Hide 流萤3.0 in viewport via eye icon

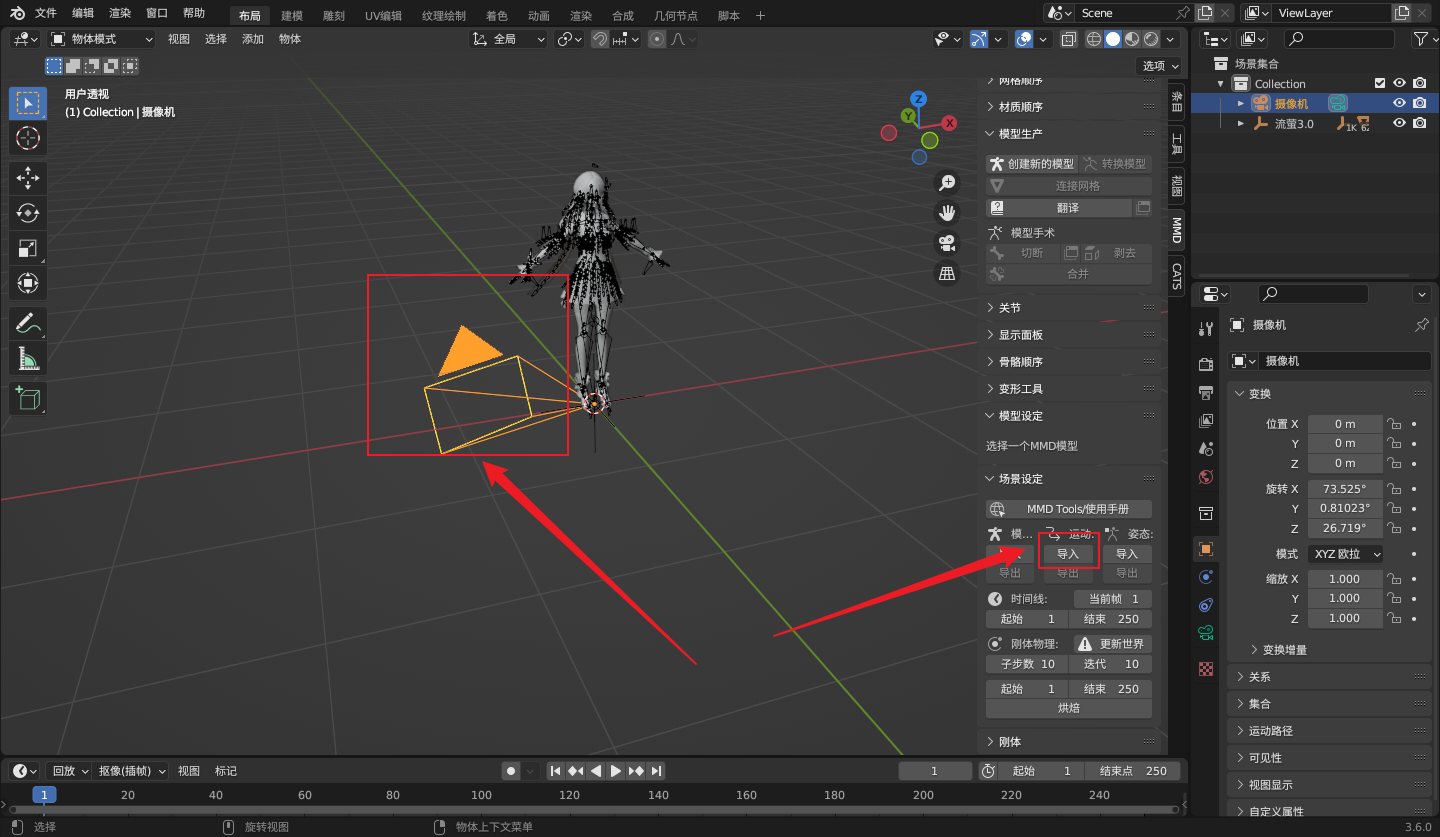[1400, 123]
